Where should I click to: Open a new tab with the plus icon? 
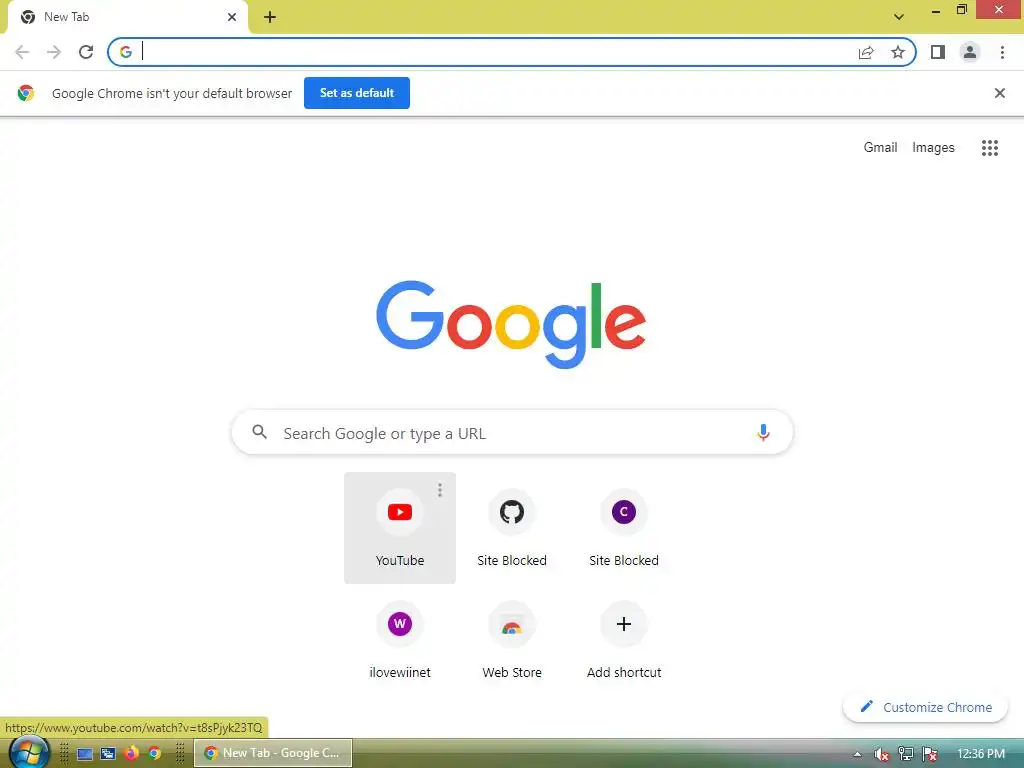(270, 18)
